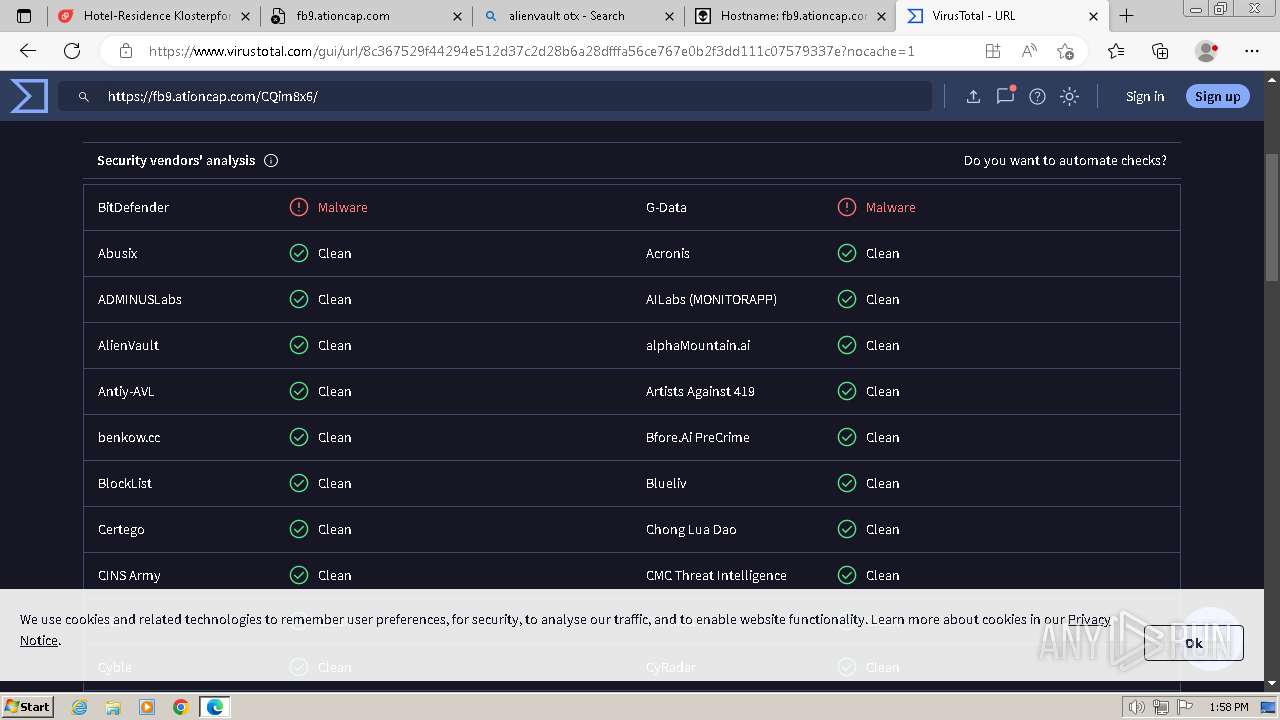The image size is (1280, 720).
Task: Click G-Data malware warning icon
Action: click(x=847, y=207)
